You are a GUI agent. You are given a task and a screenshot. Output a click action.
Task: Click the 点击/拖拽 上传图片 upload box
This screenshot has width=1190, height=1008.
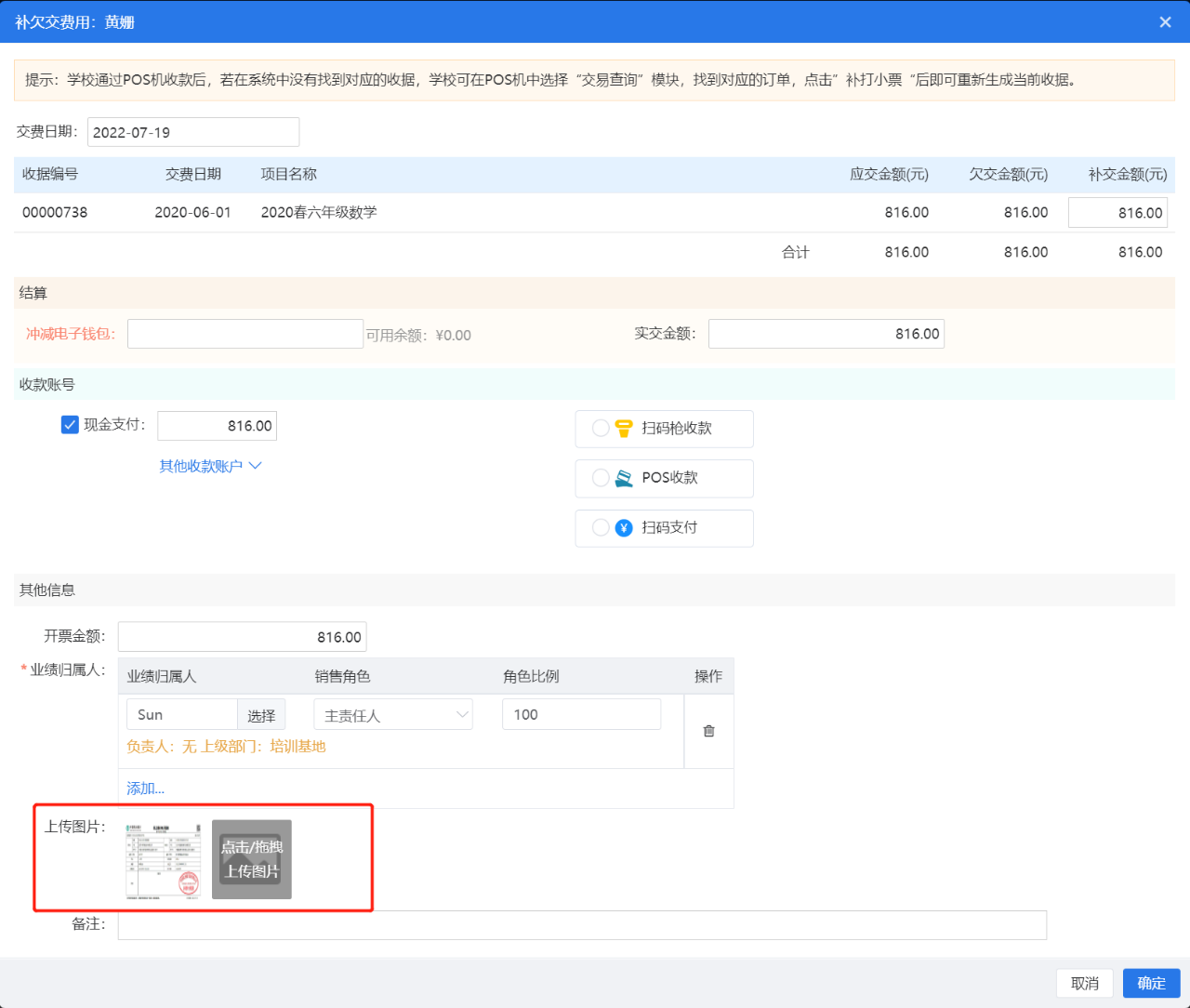[x=252, y=860]
